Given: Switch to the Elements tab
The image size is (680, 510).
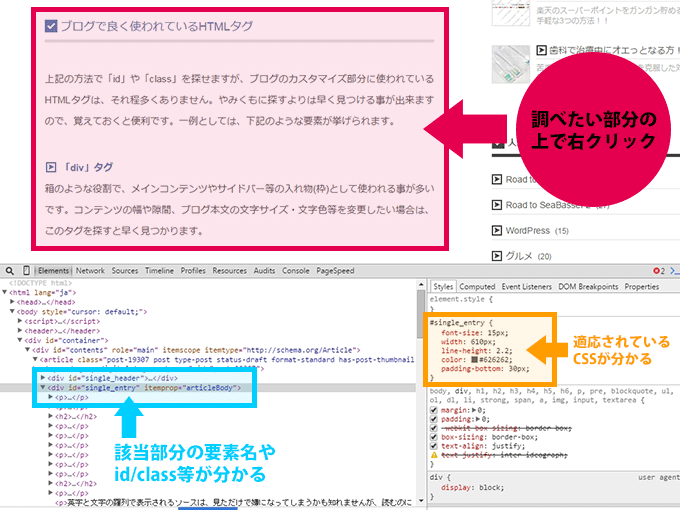Looking at the screenshot, I should [x=53, y=271].
